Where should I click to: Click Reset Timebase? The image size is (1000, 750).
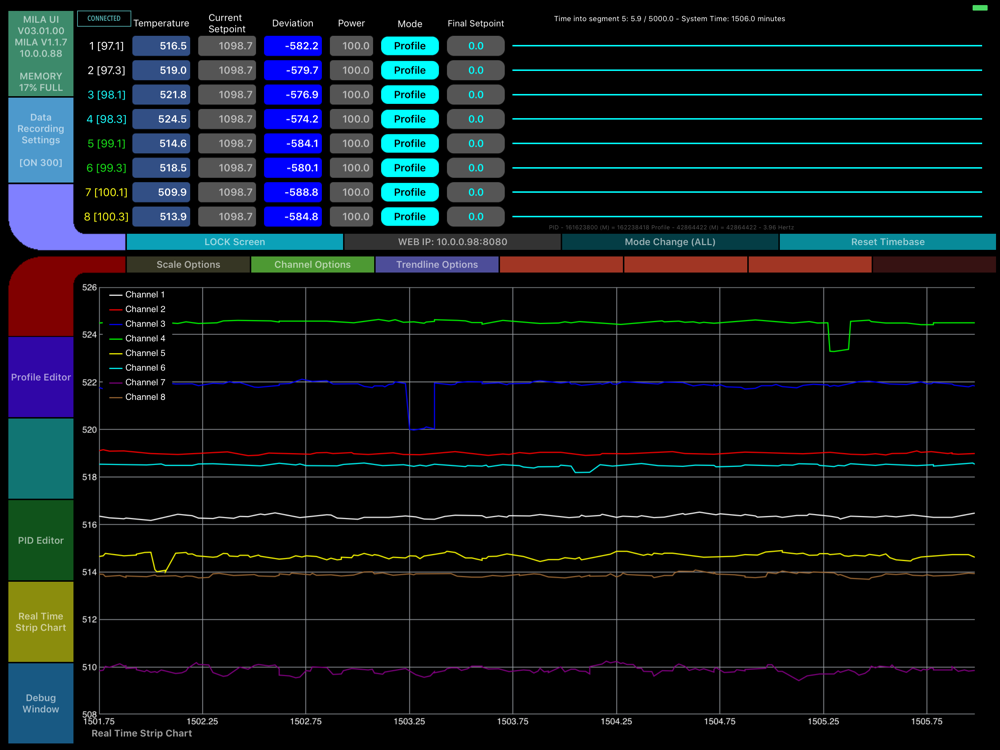pos(887,242)
